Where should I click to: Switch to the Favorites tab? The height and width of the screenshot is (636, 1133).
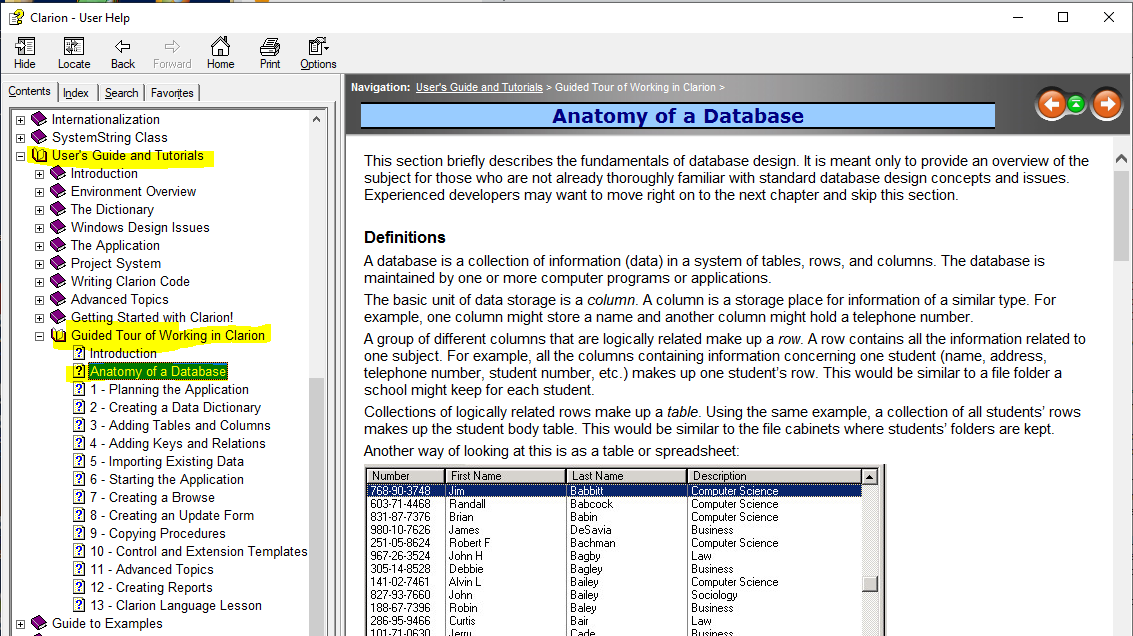pyautogui.click(x=172, y=93)
